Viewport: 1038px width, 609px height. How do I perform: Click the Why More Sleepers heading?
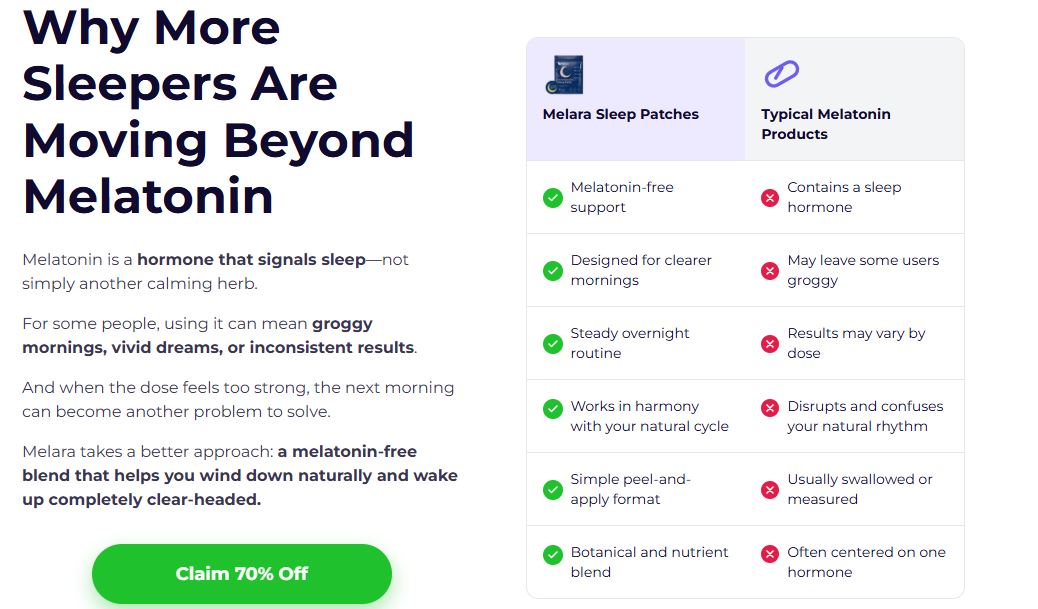point(218,111)
